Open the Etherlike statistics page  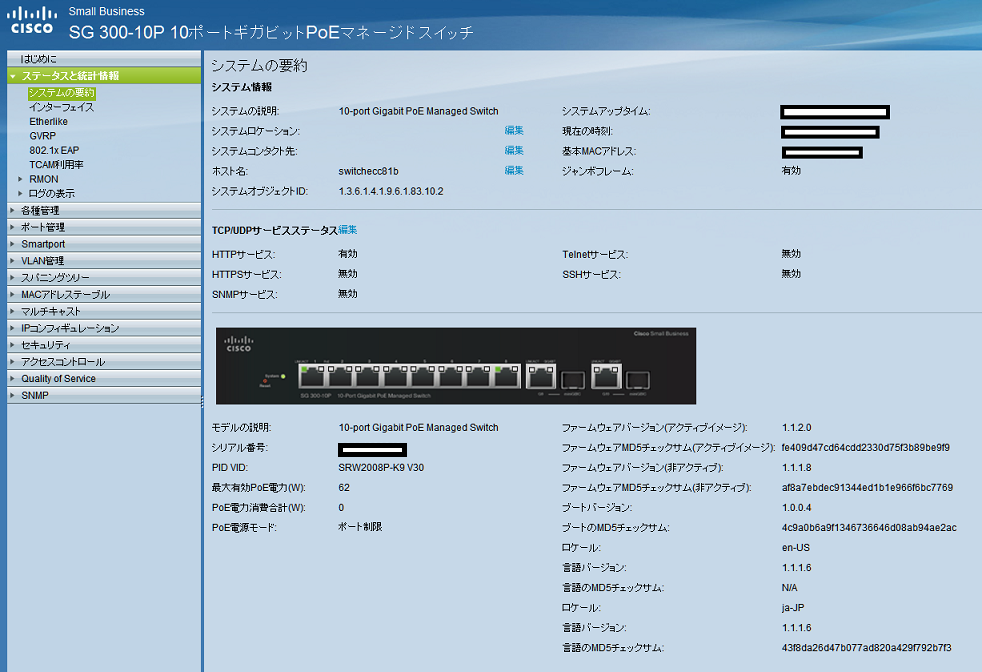tap(48, 121)
